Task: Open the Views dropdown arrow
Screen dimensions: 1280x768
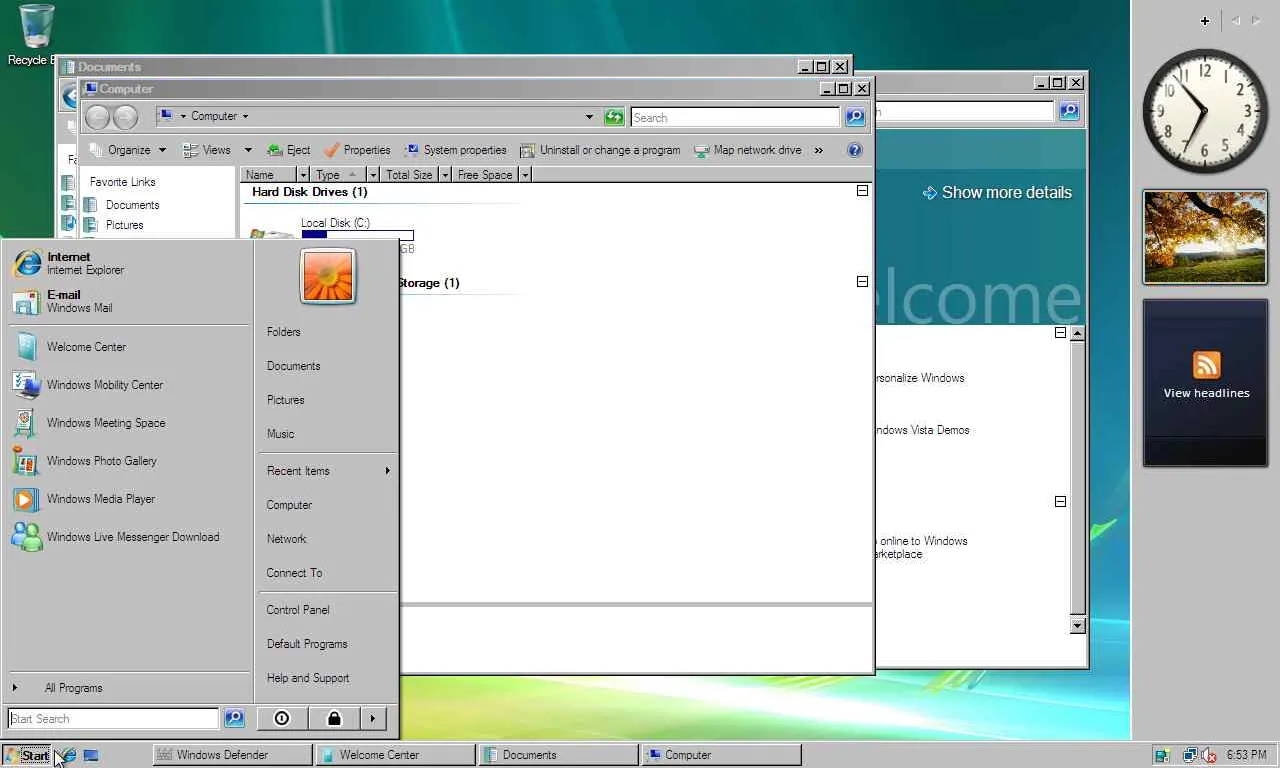Action: pyautogui.click(x=248, y=150)
